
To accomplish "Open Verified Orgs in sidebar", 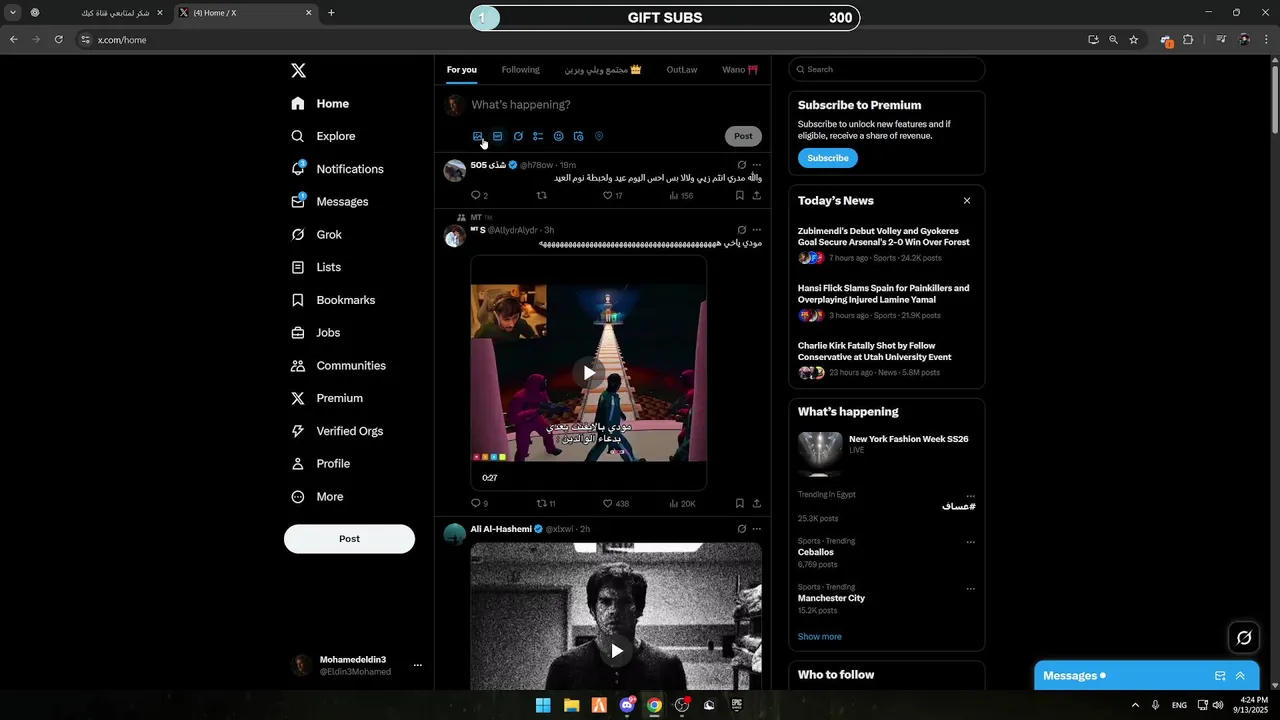I will pyautogui.click(x=338, y=431).
